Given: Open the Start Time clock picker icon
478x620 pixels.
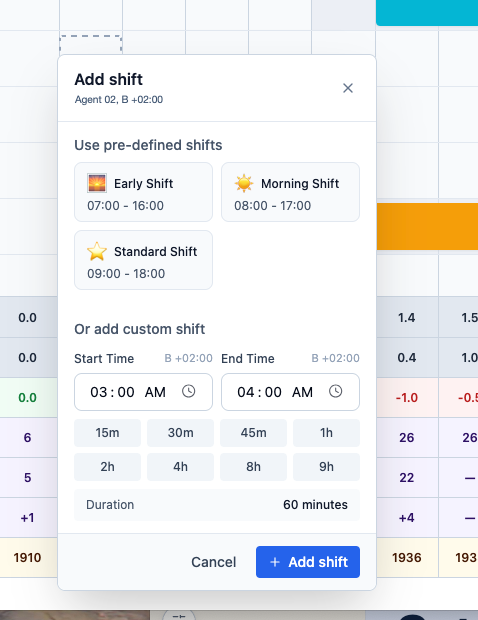Looking at the screenshot, I should tap(189, 391).
